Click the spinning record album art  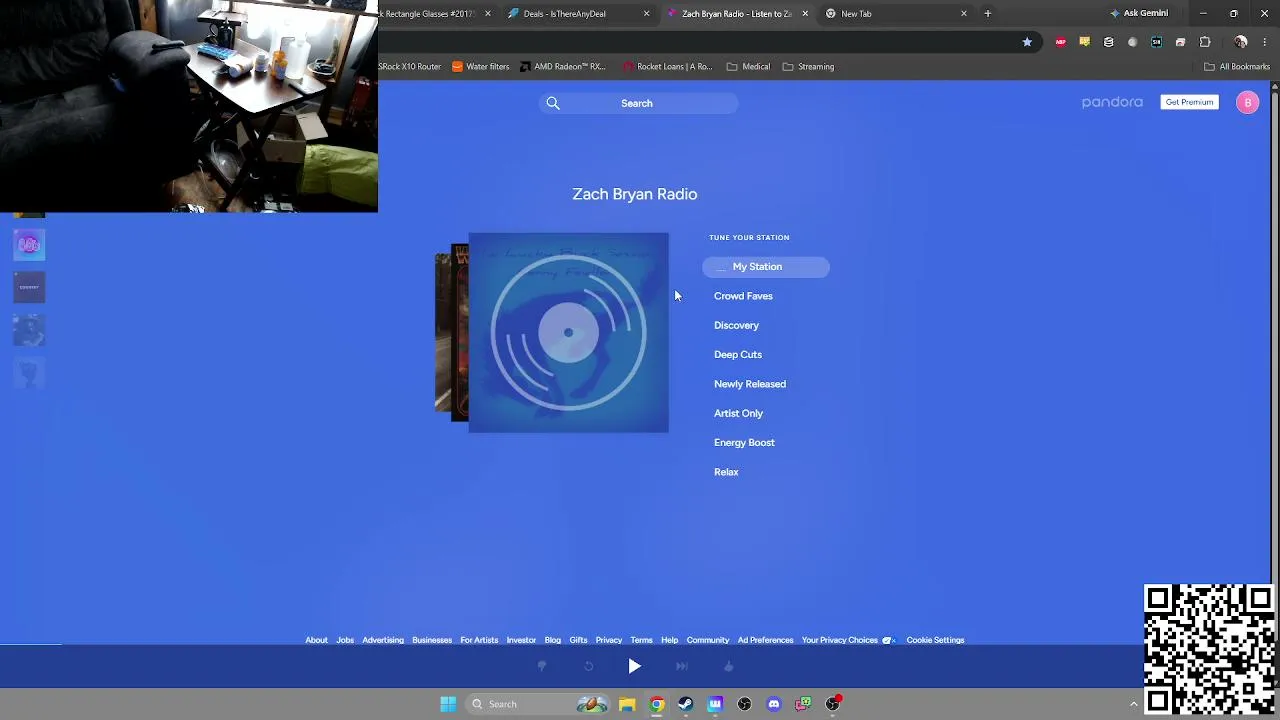568,333
